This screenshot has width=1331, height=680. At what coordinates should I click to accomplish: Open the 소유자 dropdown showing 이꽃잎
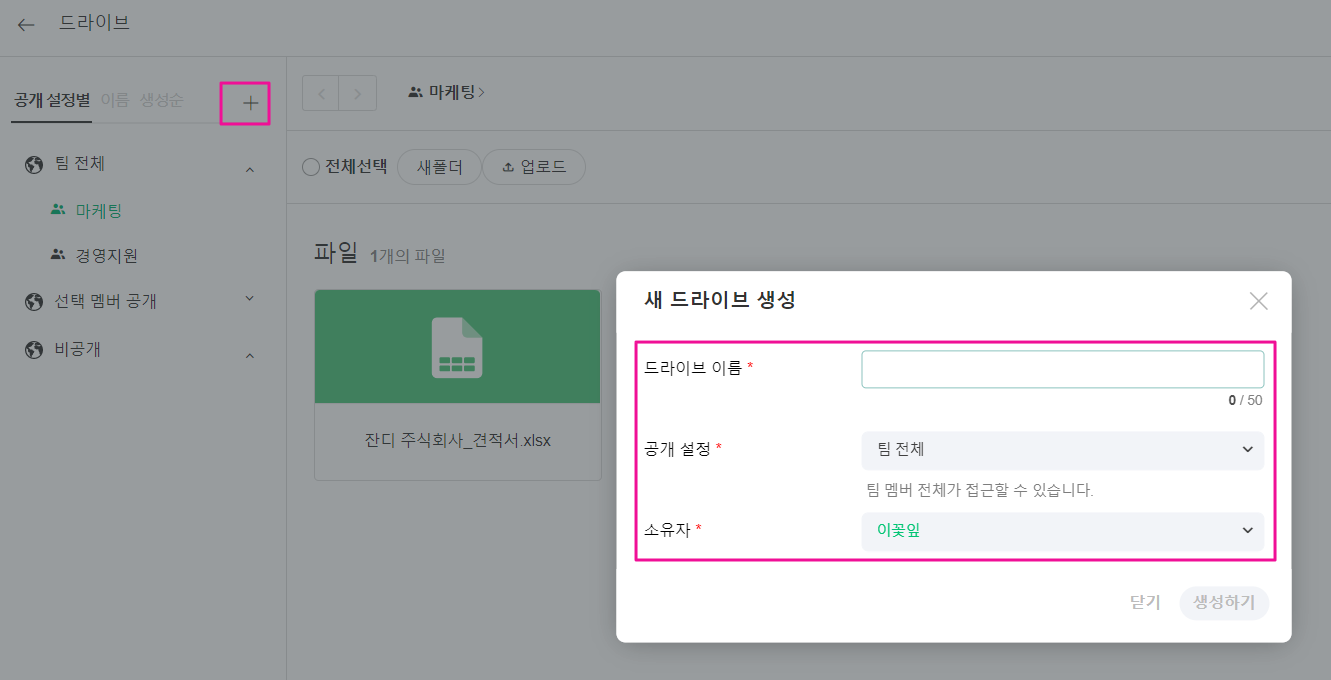1062,531
